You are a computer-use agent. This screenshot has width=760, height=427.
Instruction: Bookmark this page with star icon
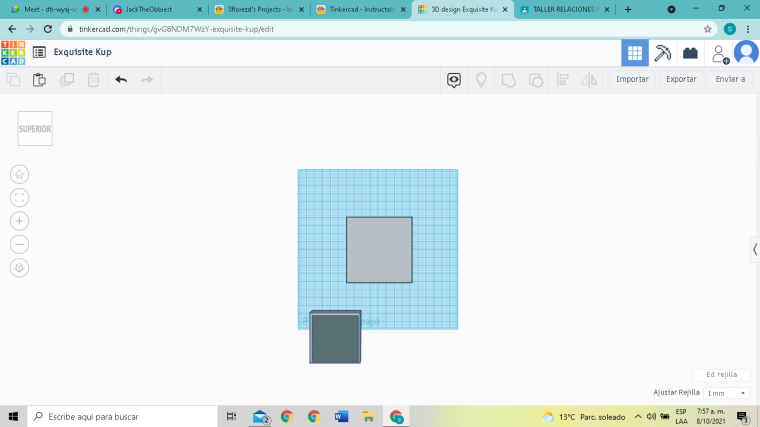(x=708, y=29)
